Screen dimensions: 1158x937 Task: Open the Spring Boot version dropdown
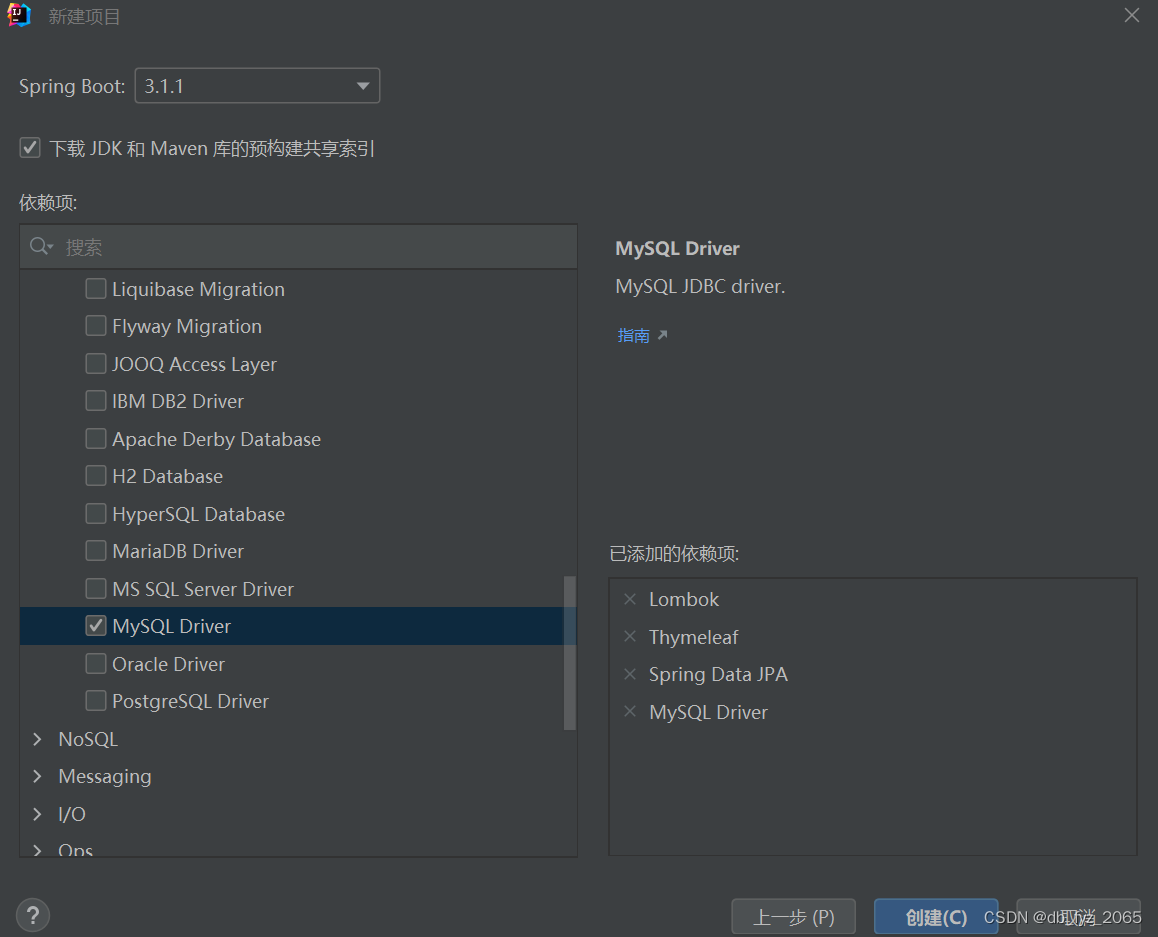(x=257, y=86)
